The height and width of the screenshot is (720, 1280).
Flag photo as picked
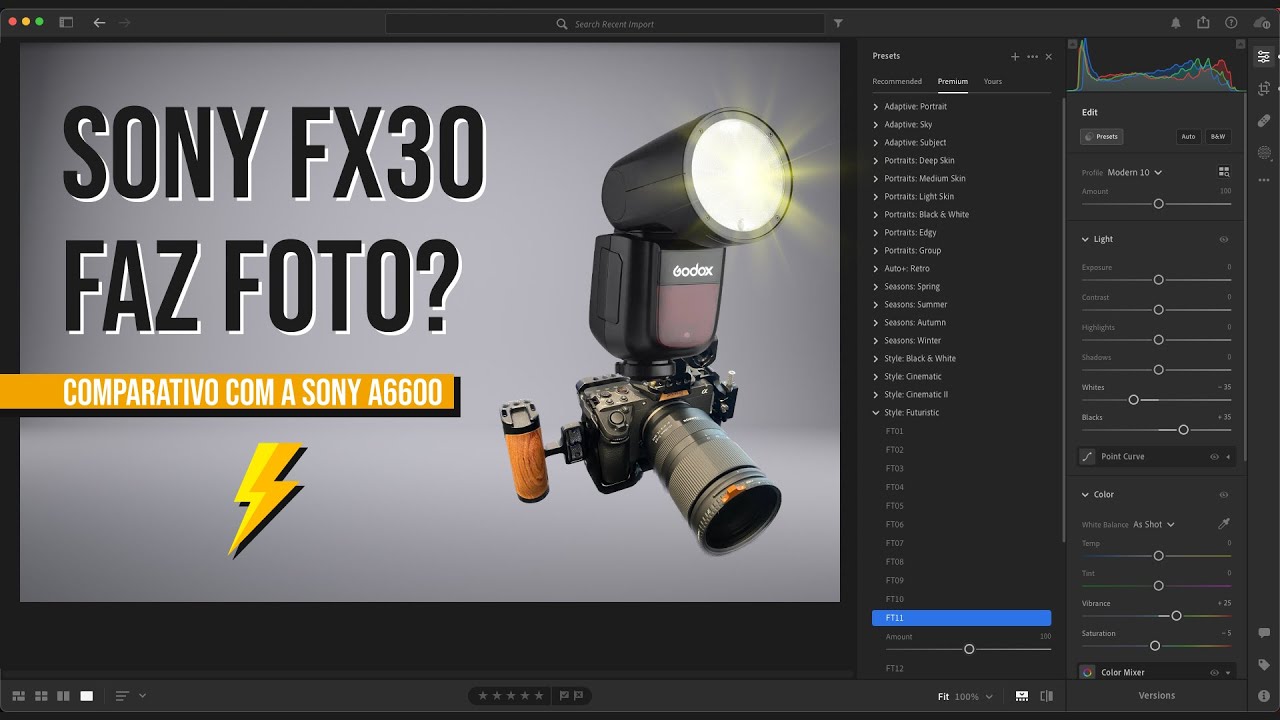[x=564, y=695]
